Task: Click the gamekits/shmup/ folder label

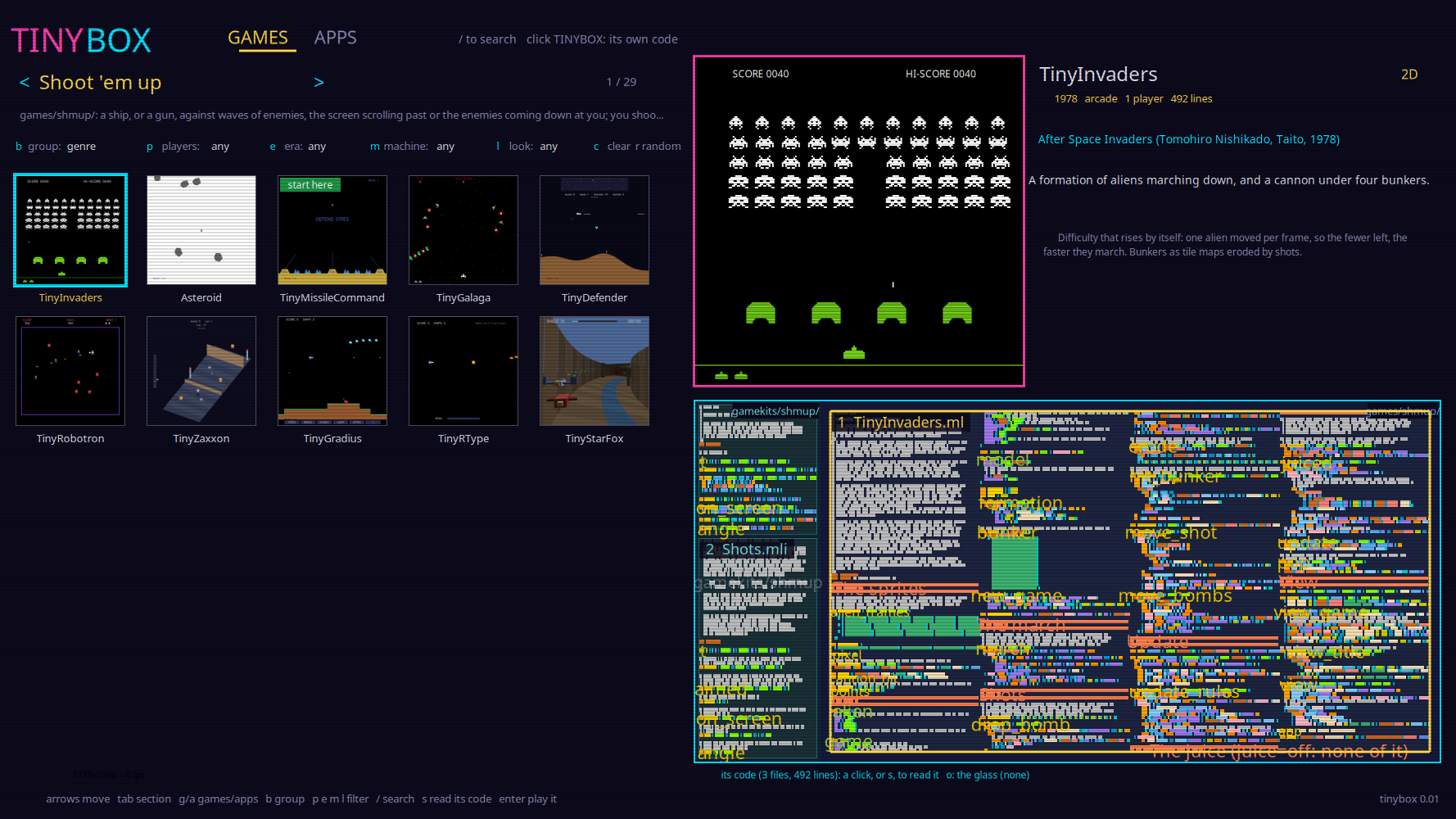Action: point(775,411)
